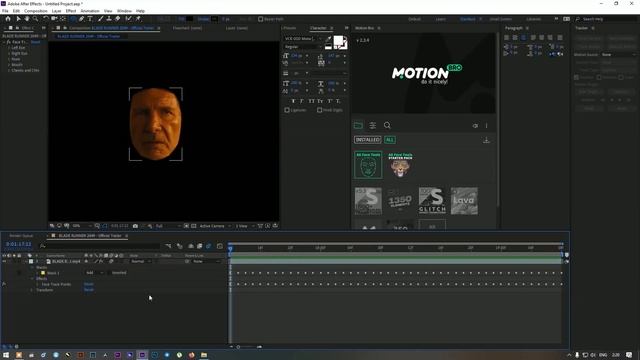640x360 pixels.
Task: Switch to Render Queue tab
Action: 21,236
